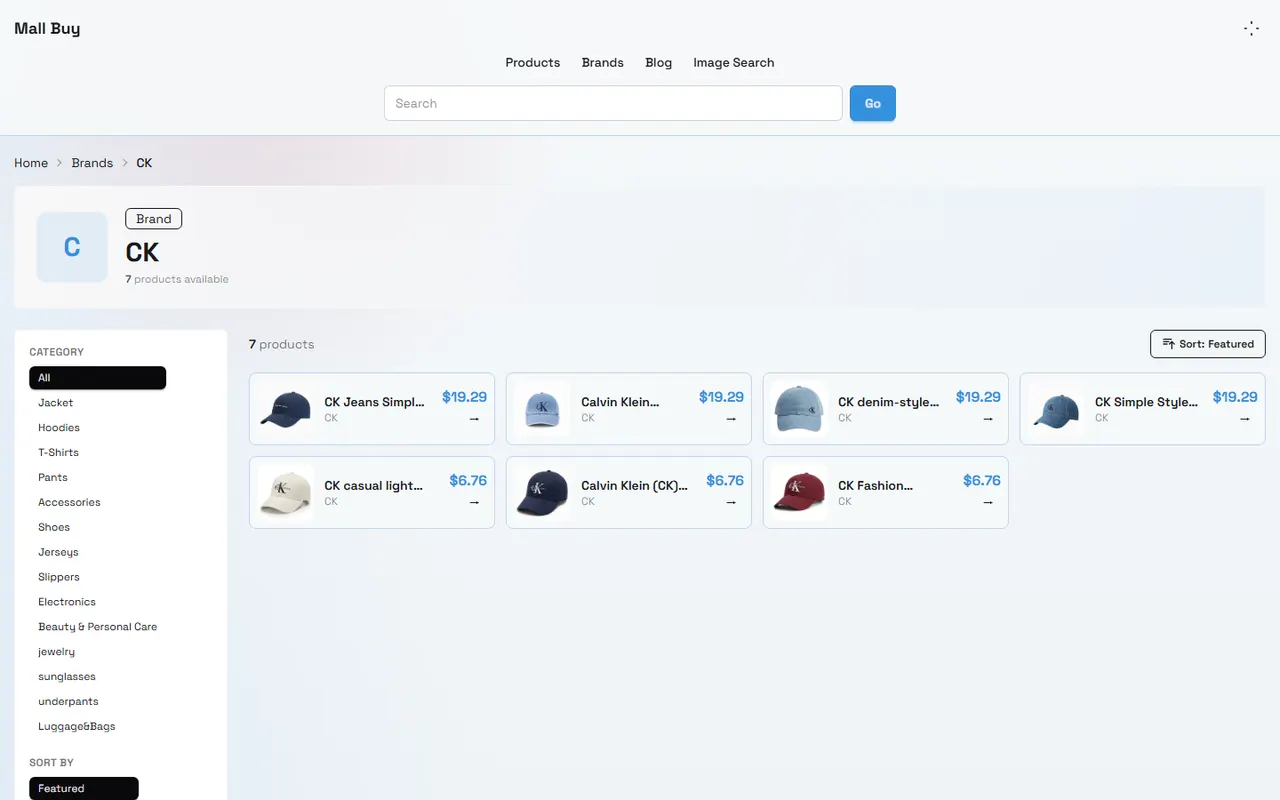Filter by Luggage&Bags category
This screenshot has height=800, width=1280.
(77, 728)
